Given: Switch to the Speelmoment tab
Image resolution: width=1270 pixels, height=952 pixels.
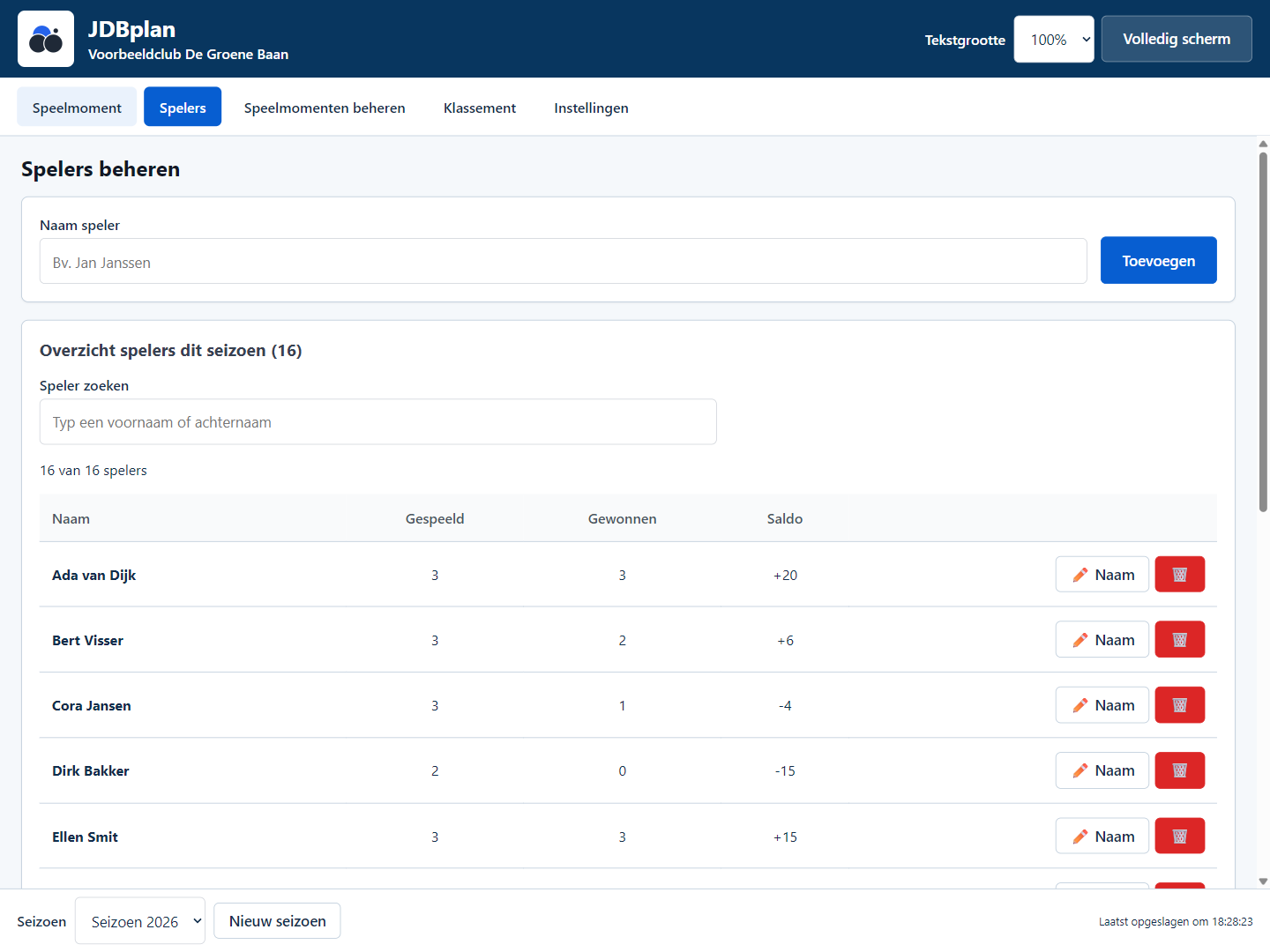Looking at the screenshot, I should [77, 108].
